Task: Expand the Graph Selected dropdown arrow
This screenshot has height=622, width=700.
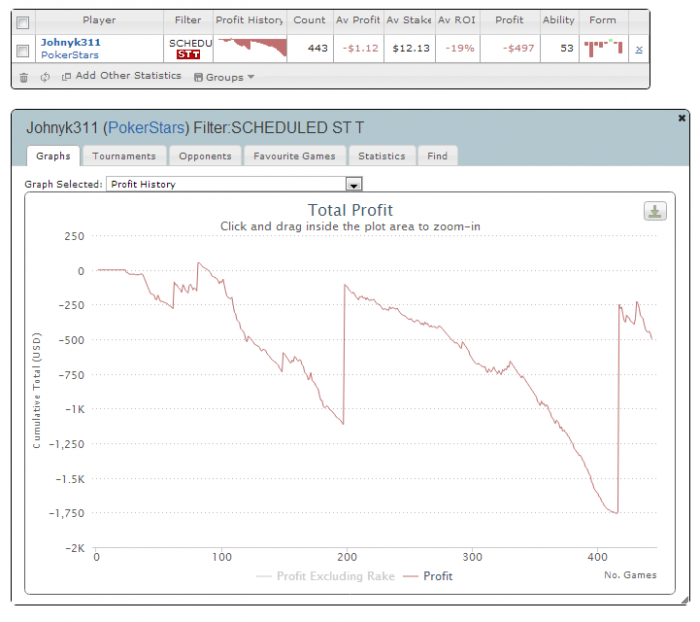Action: [x=354, y=184]
